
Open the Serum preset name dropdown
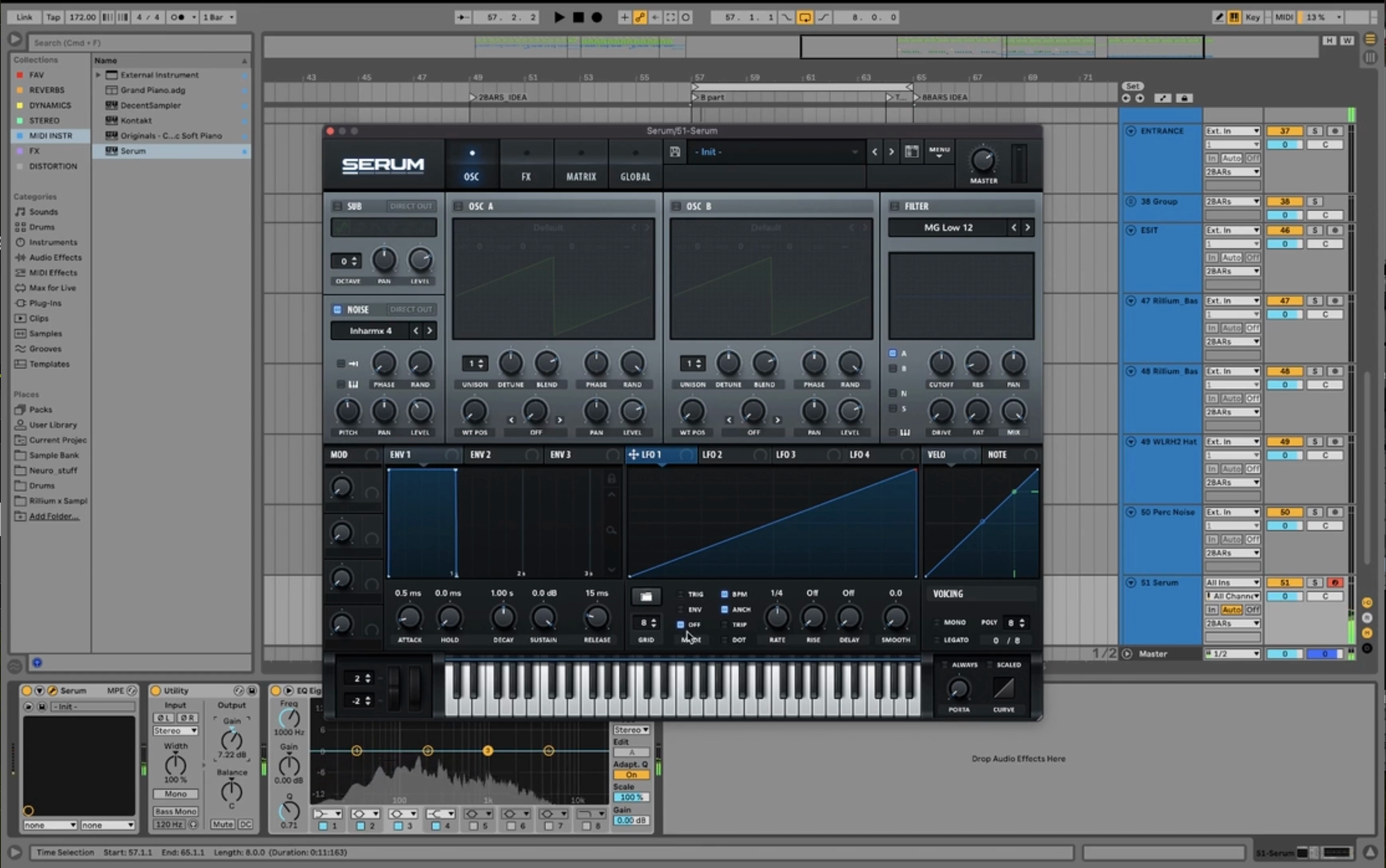tap(776, 152)
